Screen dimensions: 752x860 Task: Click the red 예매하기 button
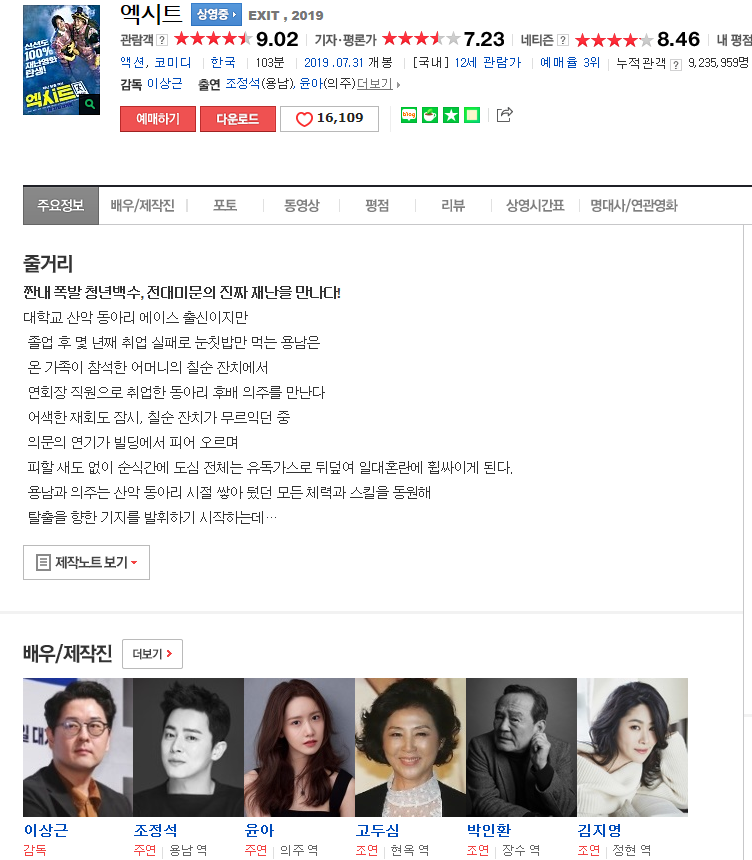(x=158, y=119)
